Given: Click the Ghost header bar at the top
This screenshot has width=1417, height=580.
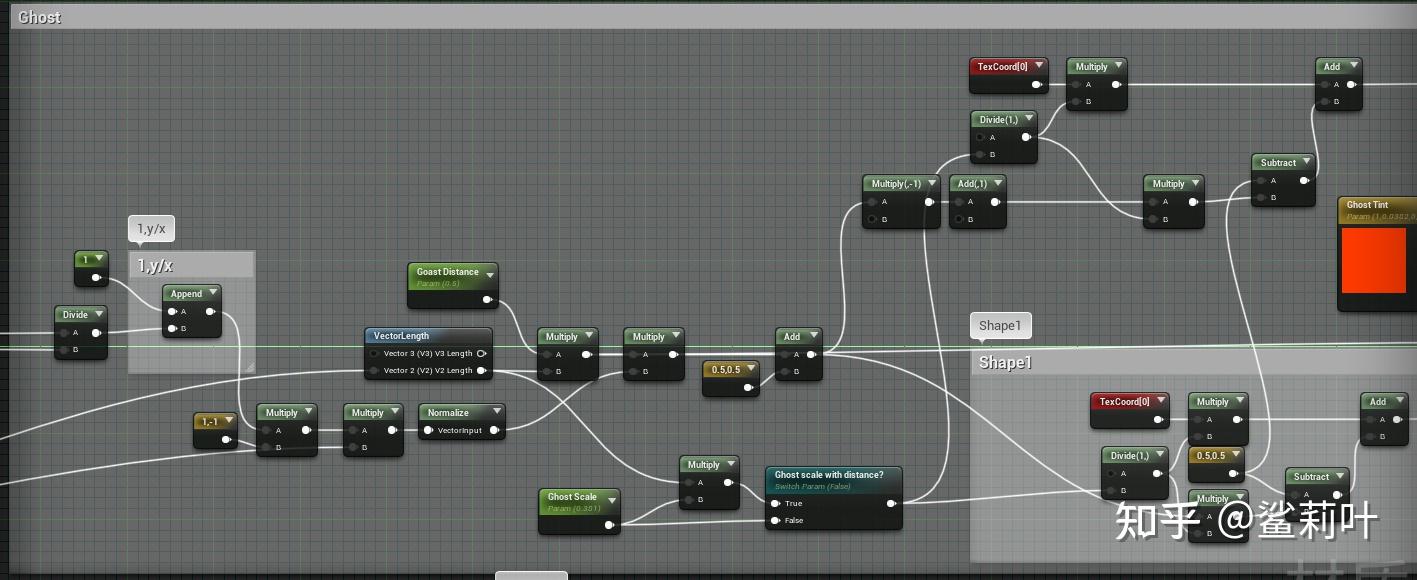Looking at the screenshot, I should pyautogui.click(x=40, y=16).
